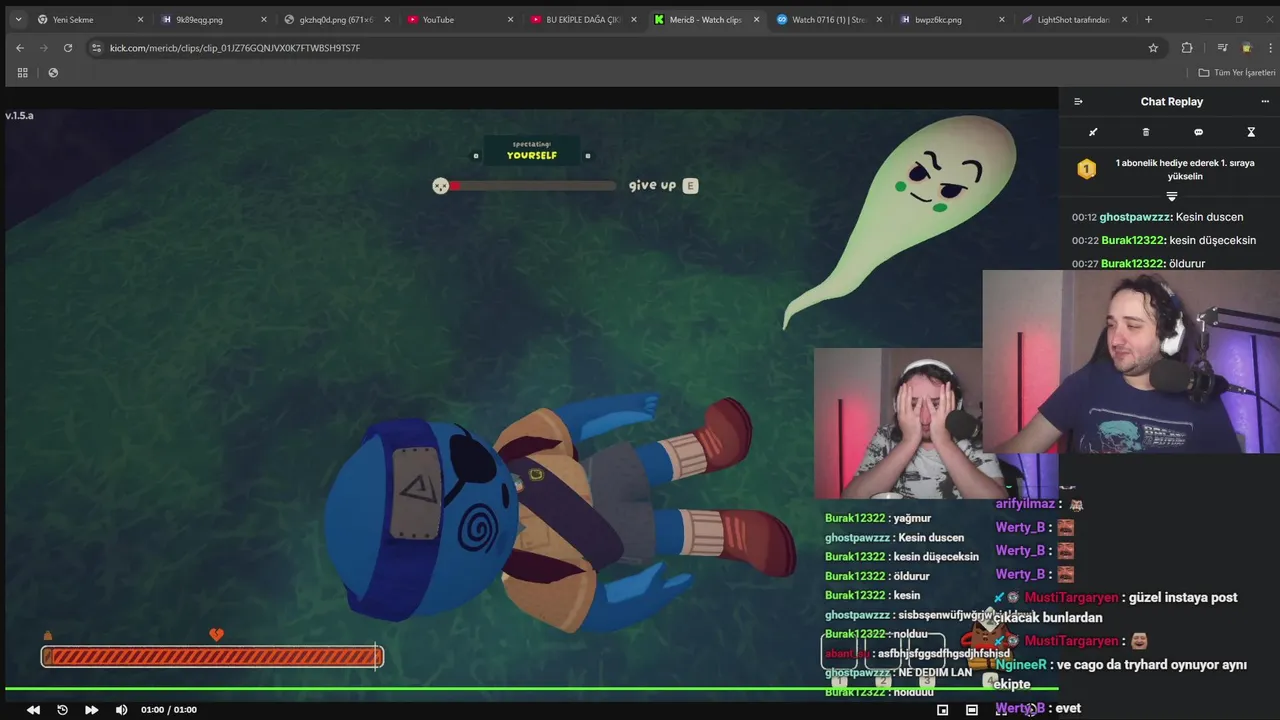Open the tab search dropdown
This screenshot has width=1280, height=720.
18,19
